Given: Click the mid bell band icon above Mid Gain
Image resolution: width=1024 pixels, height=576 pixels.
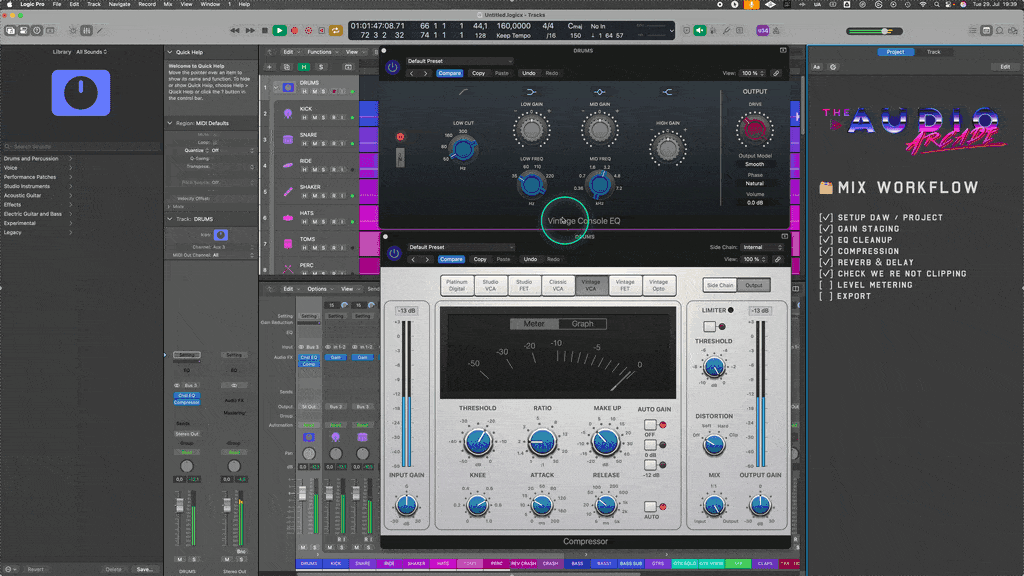Looking at the screenshot, I should (x=598, y=92).
